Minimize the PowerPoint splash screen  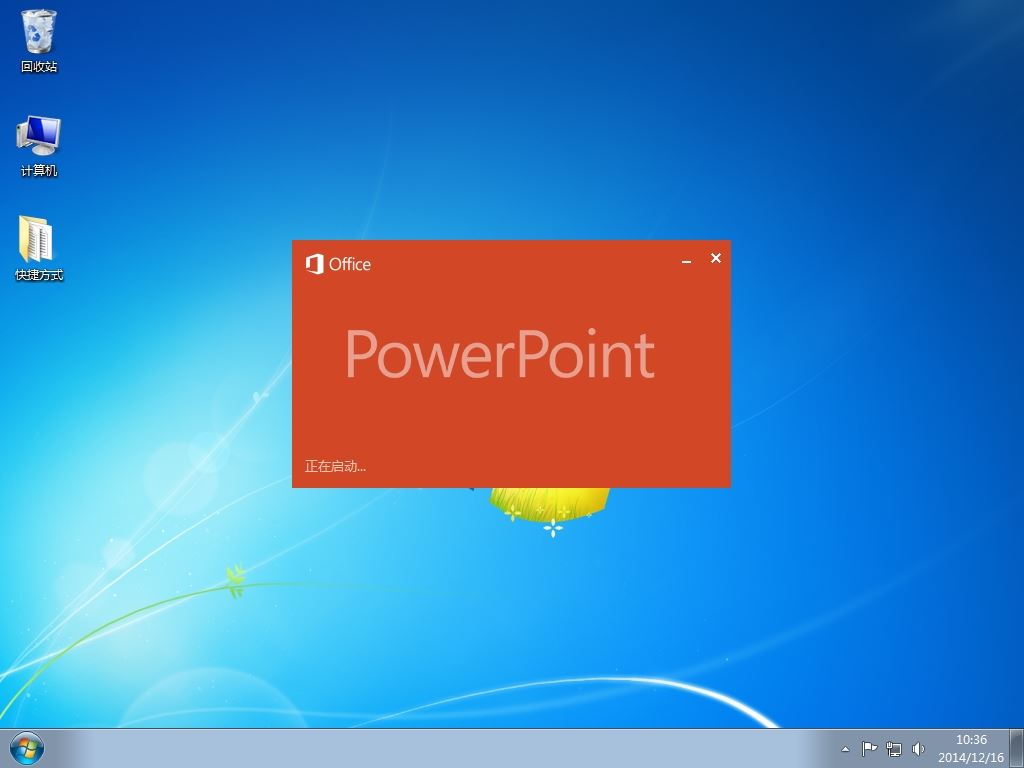686,261
